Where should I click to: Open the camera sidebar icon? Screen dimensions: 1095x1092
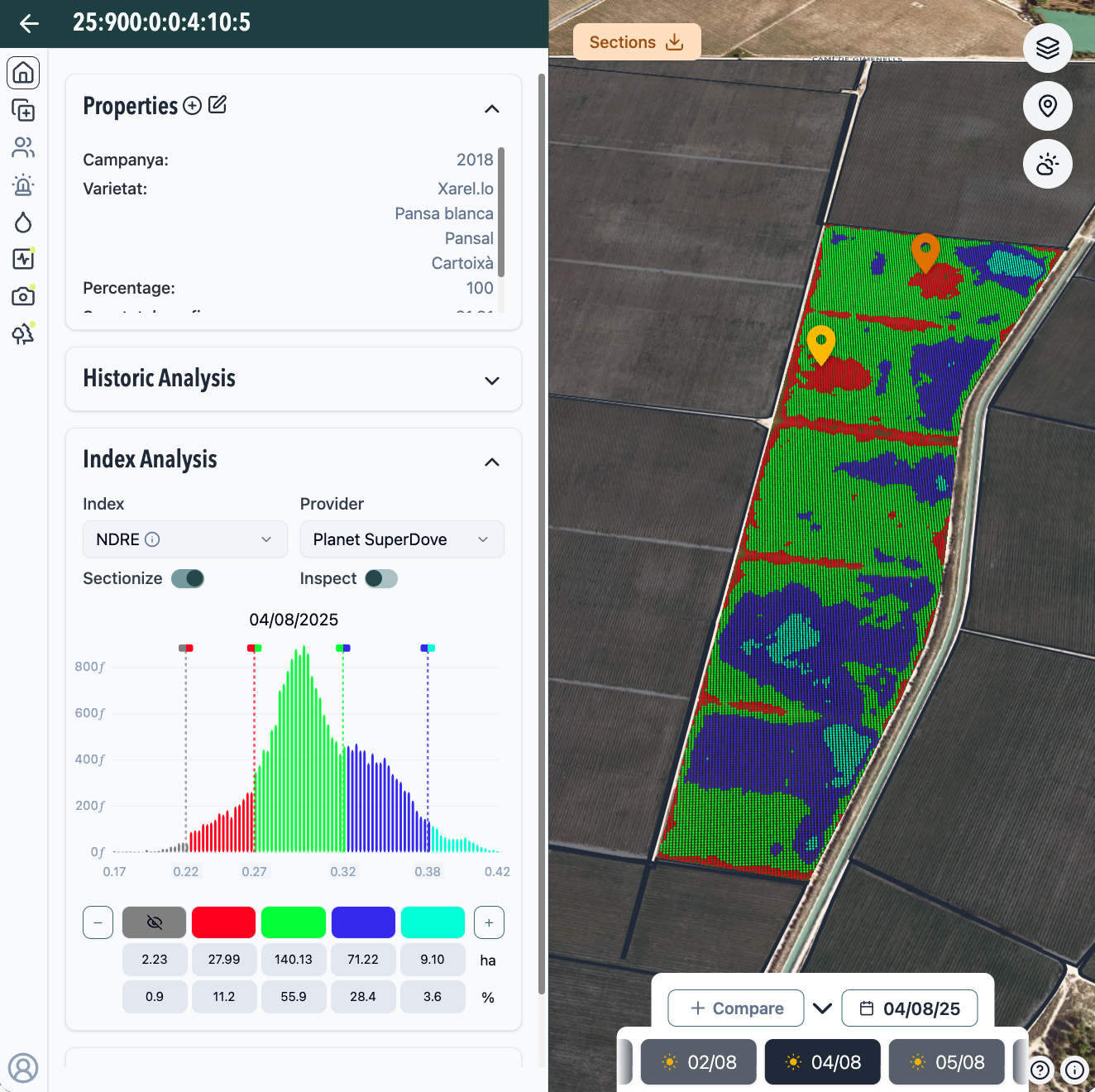(23, 296)
